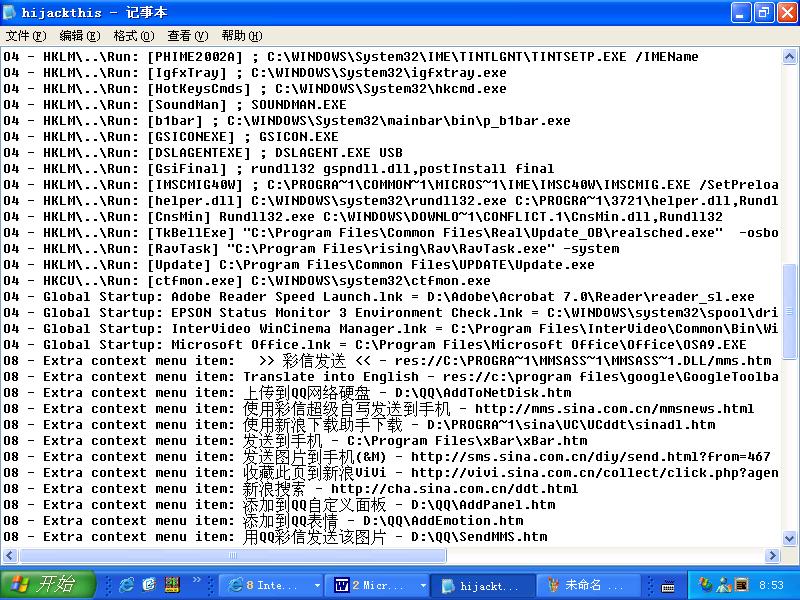Image resolution: width=800 pixels, height=600 pixels.
Task: Expand the Microsoft Word group dropdown arrow
Action: coord(423,585)
